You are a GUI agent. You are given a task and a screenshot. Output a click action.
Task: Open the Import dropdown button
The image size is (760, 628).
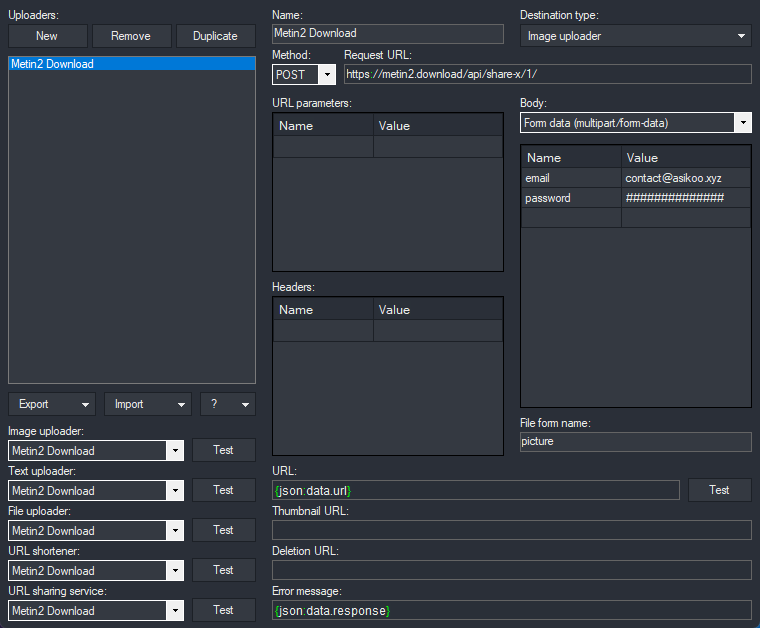[x=148, y=404]
